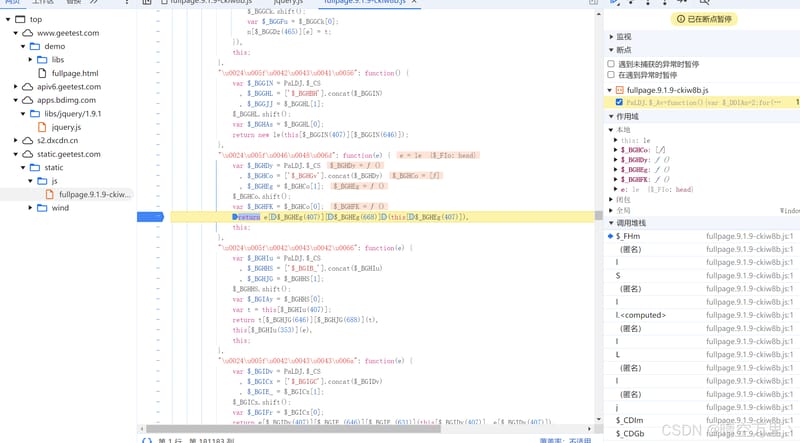This screenshot has height=443, width=800.
Task: Click the static.geetest.com cloud icon
Action: [x=28, y=154]
